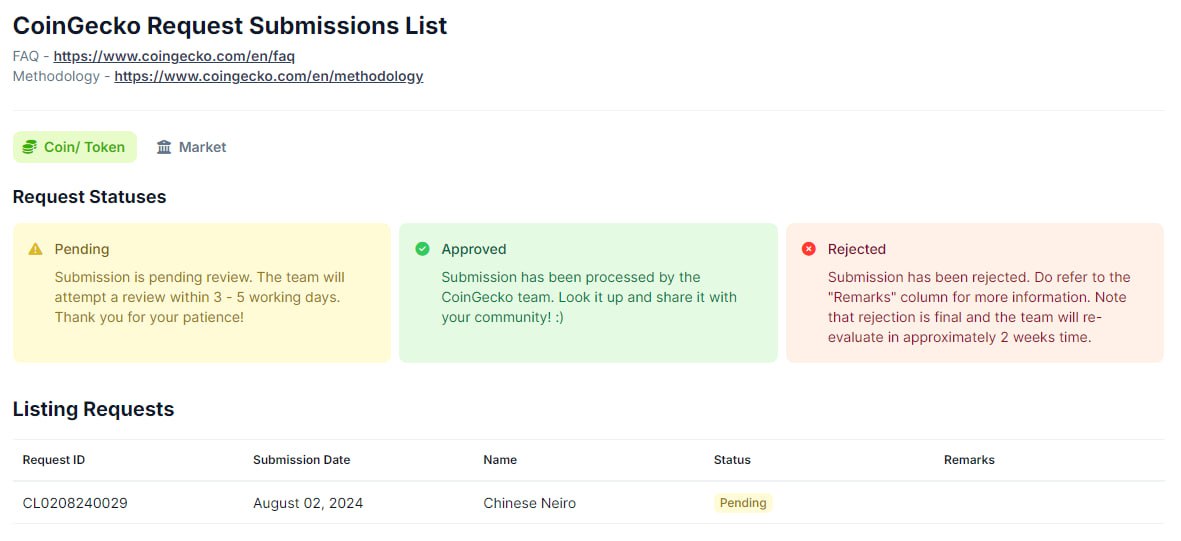
Task: Click the Request ID column header
Action: tap(53, 460)
